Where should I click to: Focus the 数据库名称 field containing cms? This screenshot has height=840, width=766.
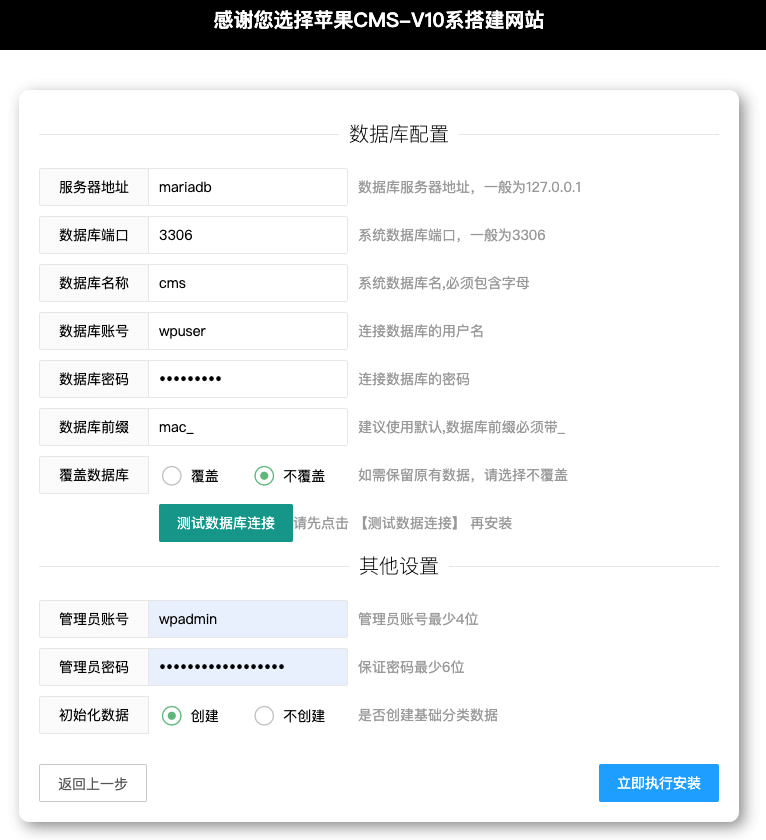247,283
